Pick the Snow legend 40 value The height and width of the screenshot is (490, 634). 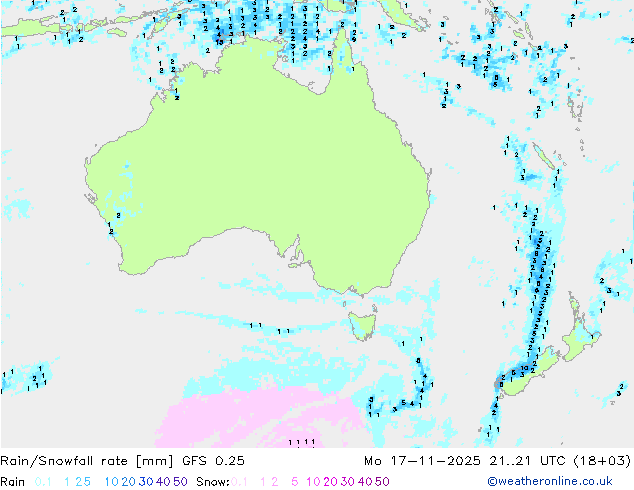365,482
